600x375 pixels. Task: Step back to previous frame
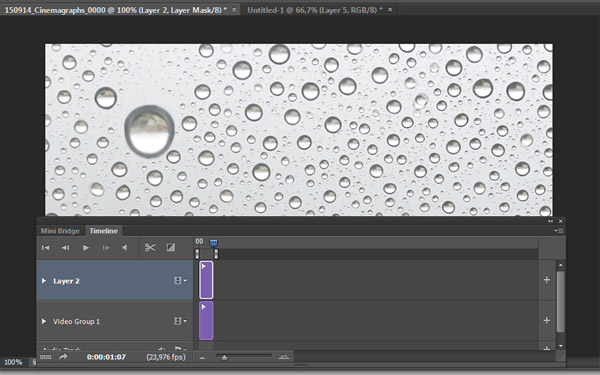point(66,248)
